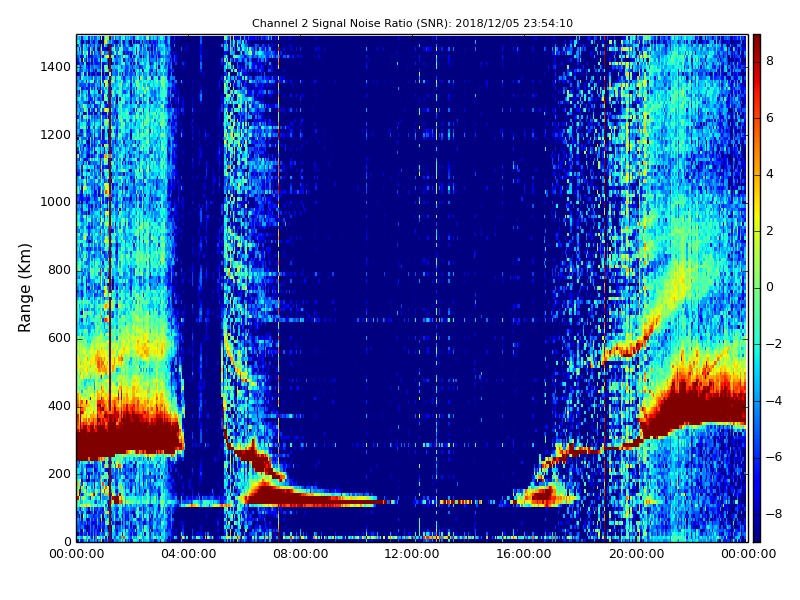The image size is (800, 600).
Task: Click the colorbar label 8
Action: 770,61
